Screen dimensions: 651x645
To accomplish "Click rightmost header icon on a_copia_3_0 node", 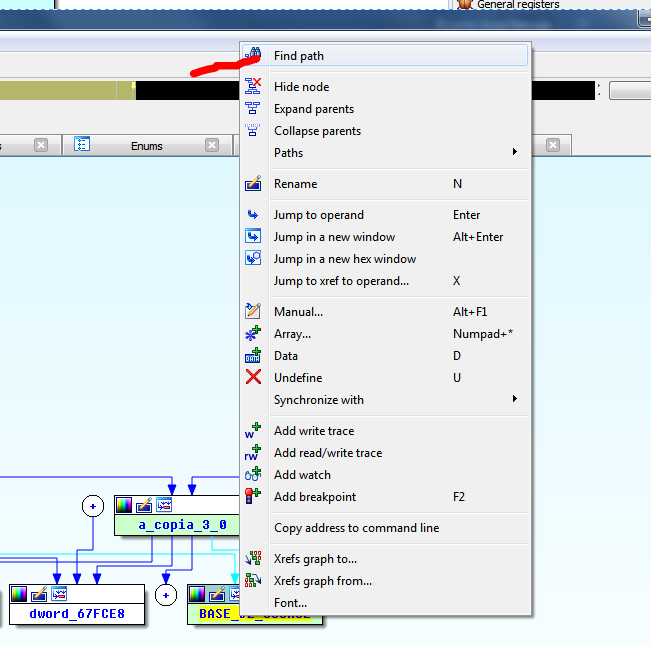I will point(164,505).
